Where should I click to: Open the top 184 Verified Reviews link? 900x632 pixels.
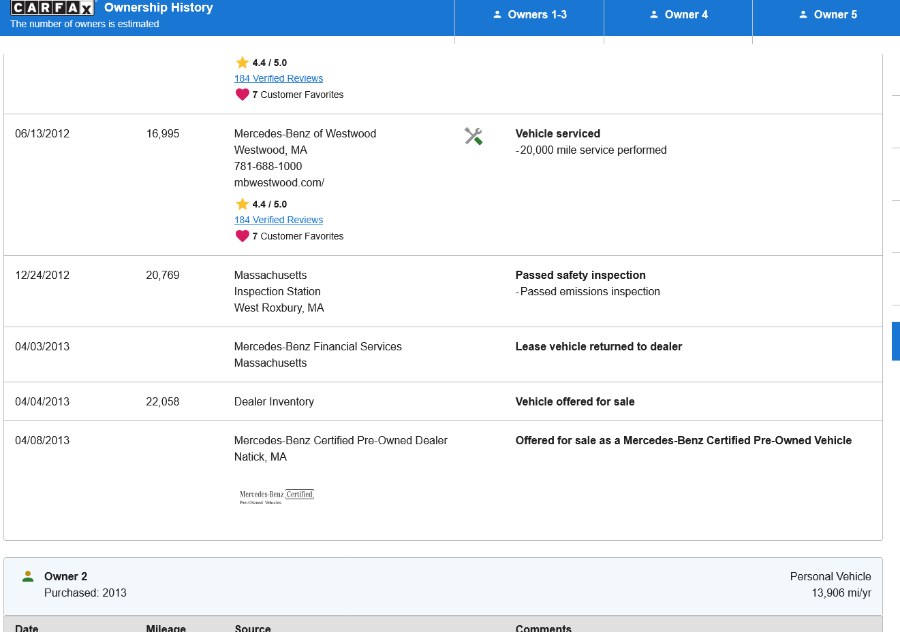coord(278,78)
